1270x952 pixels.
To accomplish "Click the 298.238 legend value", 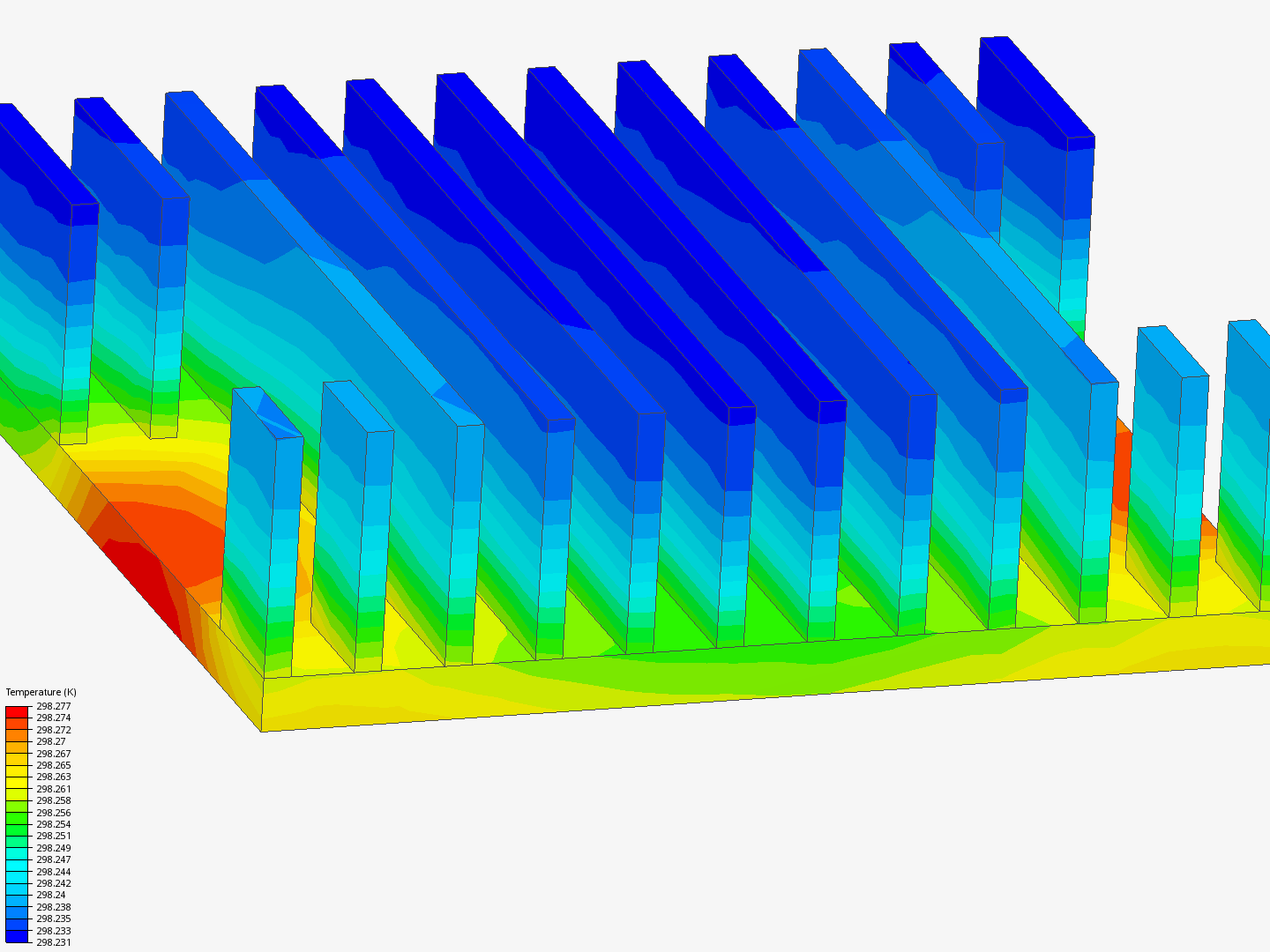I will (54, 907).
